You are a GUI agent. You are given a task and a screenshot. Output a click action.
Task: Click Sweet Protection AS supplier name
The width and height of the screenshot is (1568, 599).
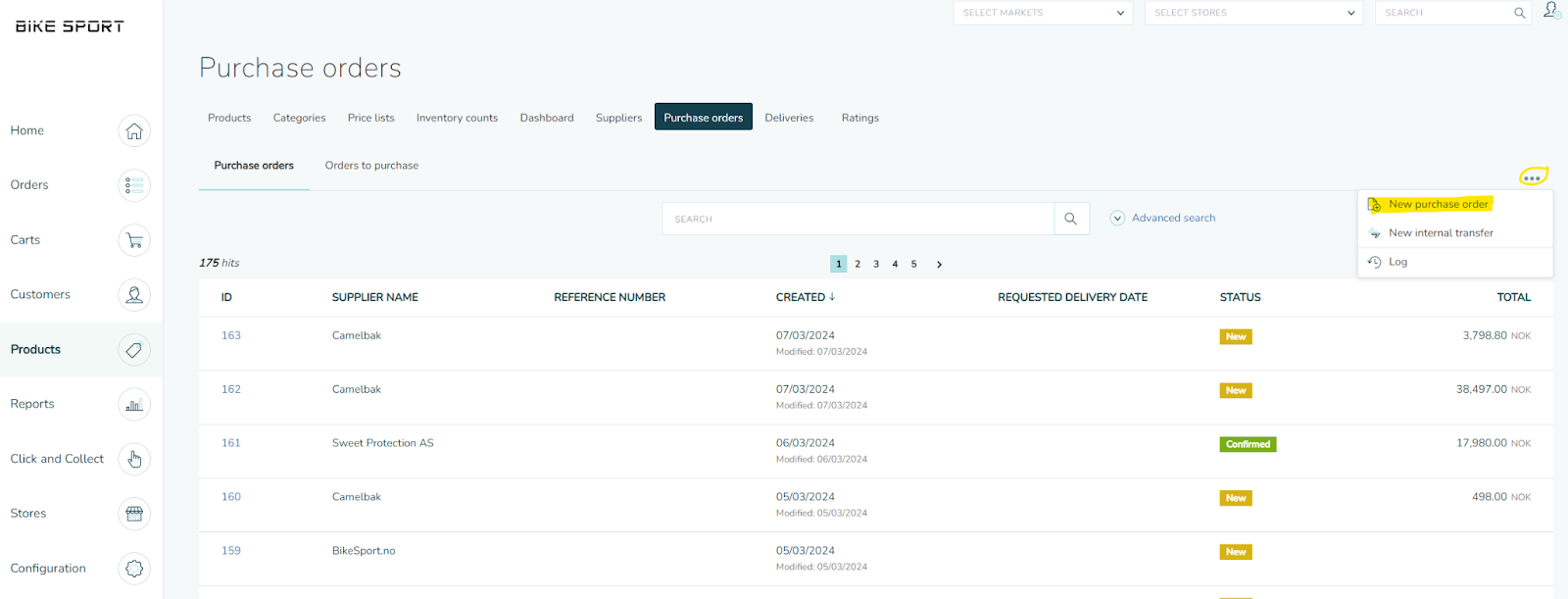(383, 443)
